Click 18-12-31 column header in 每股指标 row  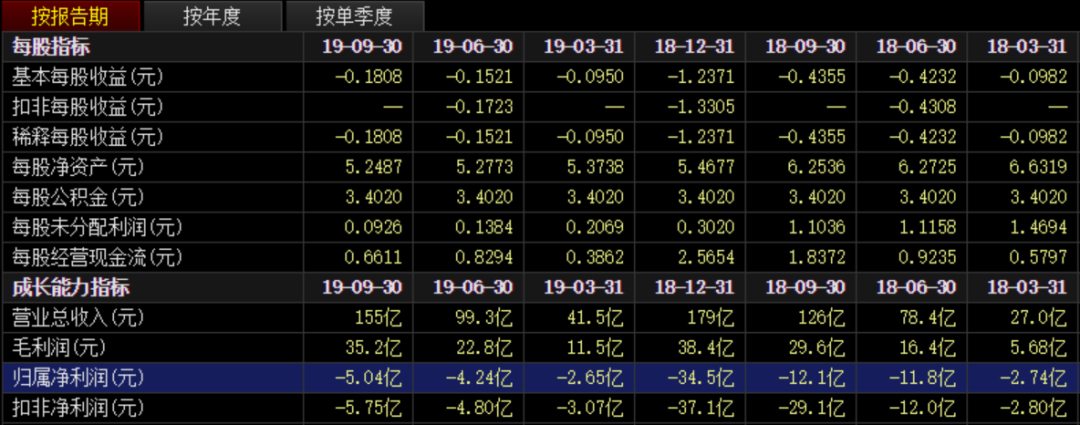pos(695,47)
